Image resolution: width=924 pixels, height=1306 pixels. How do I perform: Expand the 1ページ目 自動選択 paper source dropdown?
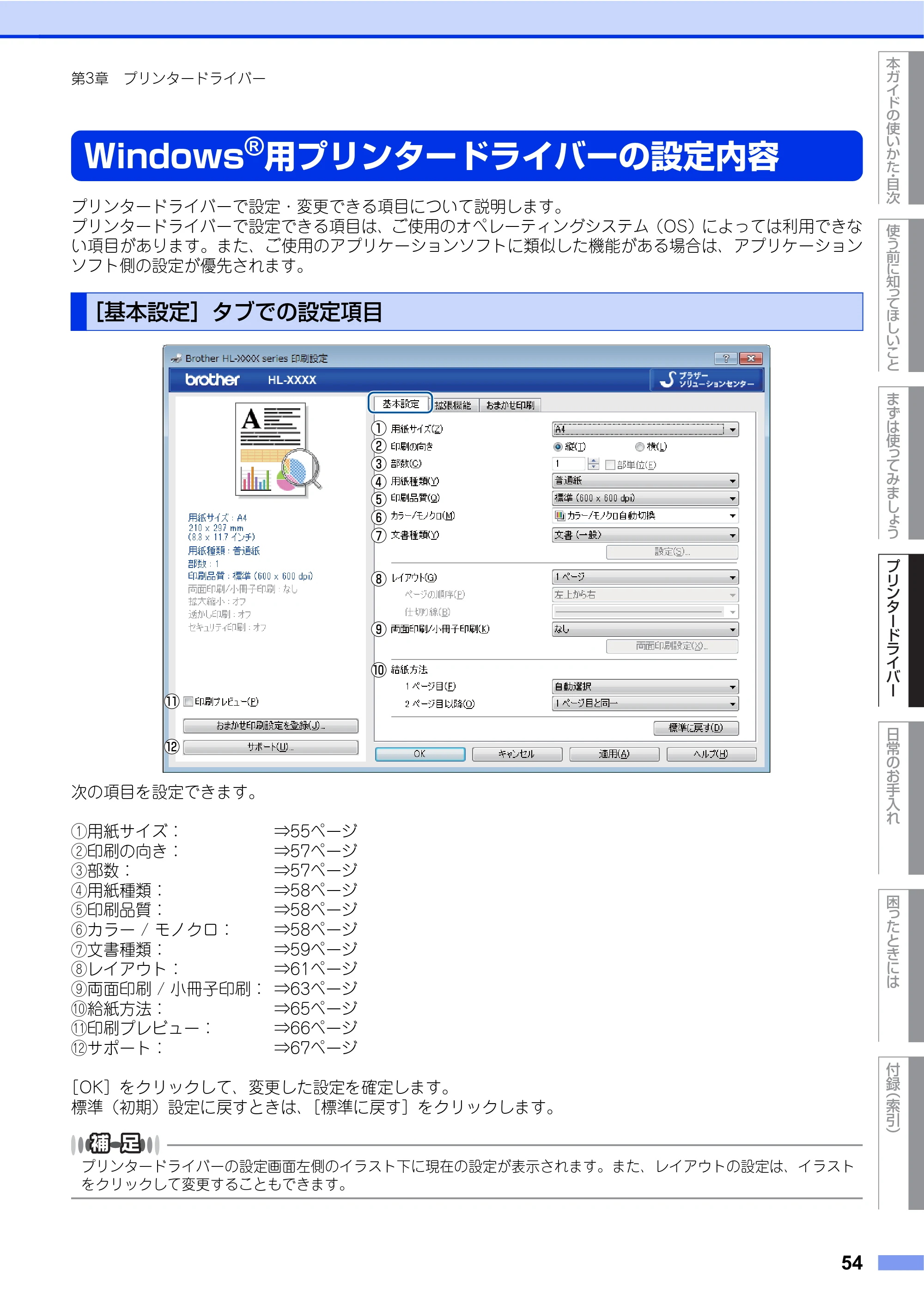pos(645,686)
